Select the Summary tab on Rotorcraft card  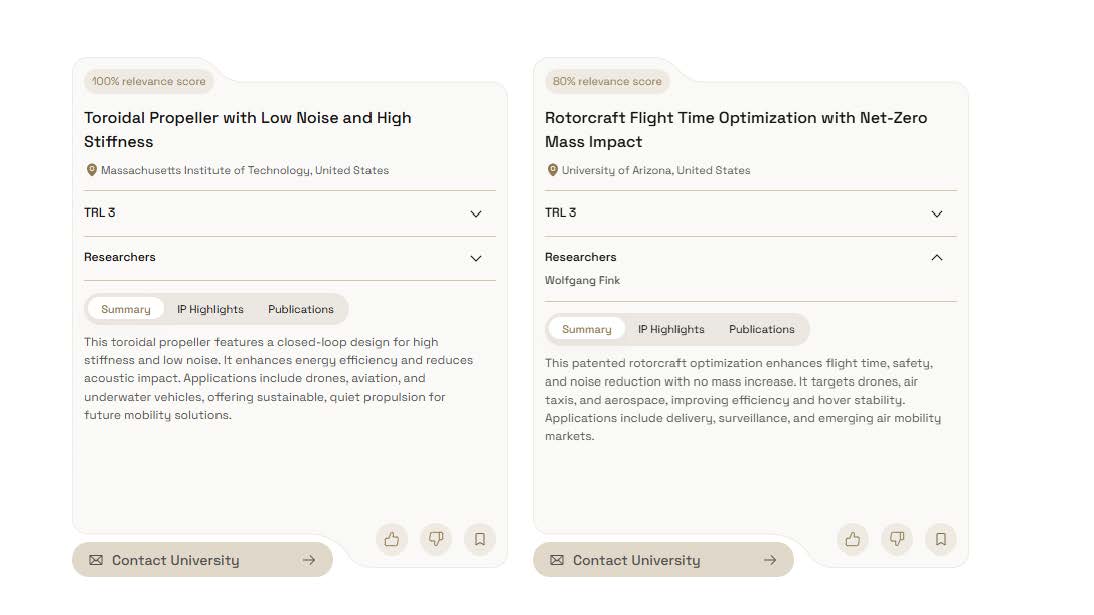click(587, 329)
